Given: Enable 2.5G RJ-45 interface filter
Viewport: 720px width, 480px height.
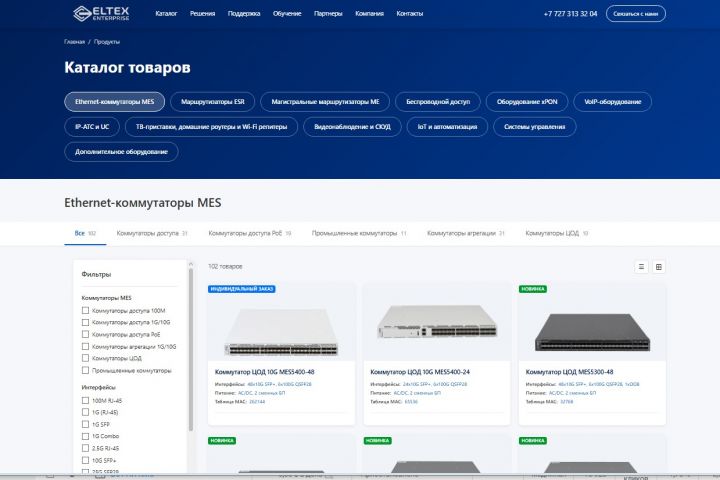Looking at the screenshot, I should tap(85, 448).
